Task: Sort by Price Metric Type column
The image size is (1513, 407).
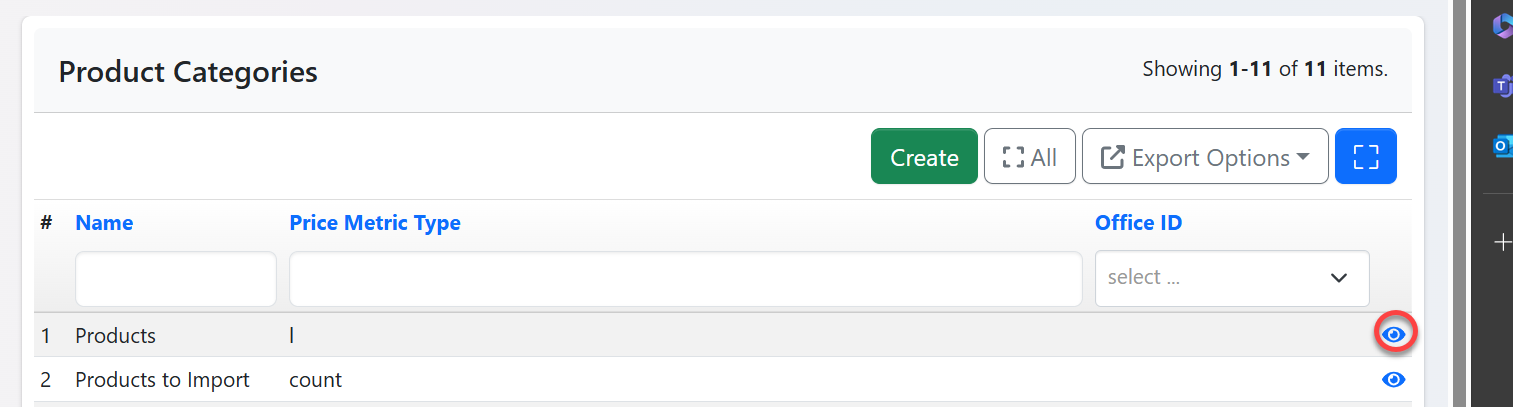Action: click(x=375, y=223)
